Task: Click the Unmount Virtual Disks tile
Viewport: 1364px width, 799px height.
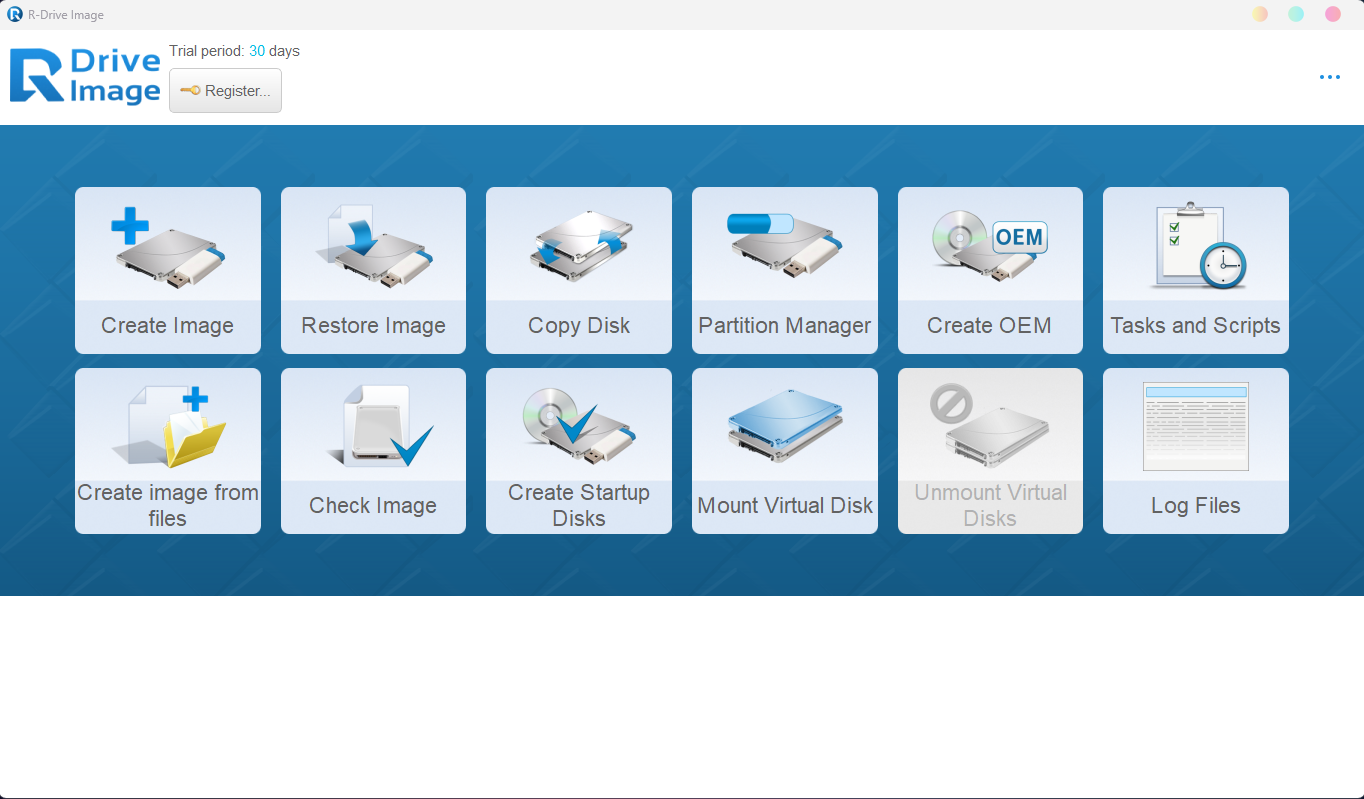Action: point(990,451)
